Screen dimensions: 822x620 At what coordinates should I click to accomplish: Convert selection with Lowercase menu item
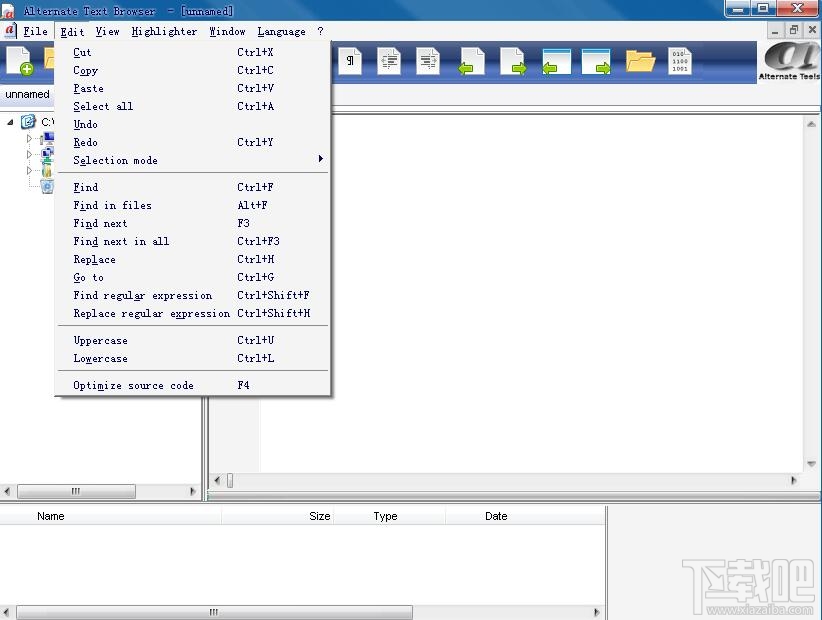193,358
